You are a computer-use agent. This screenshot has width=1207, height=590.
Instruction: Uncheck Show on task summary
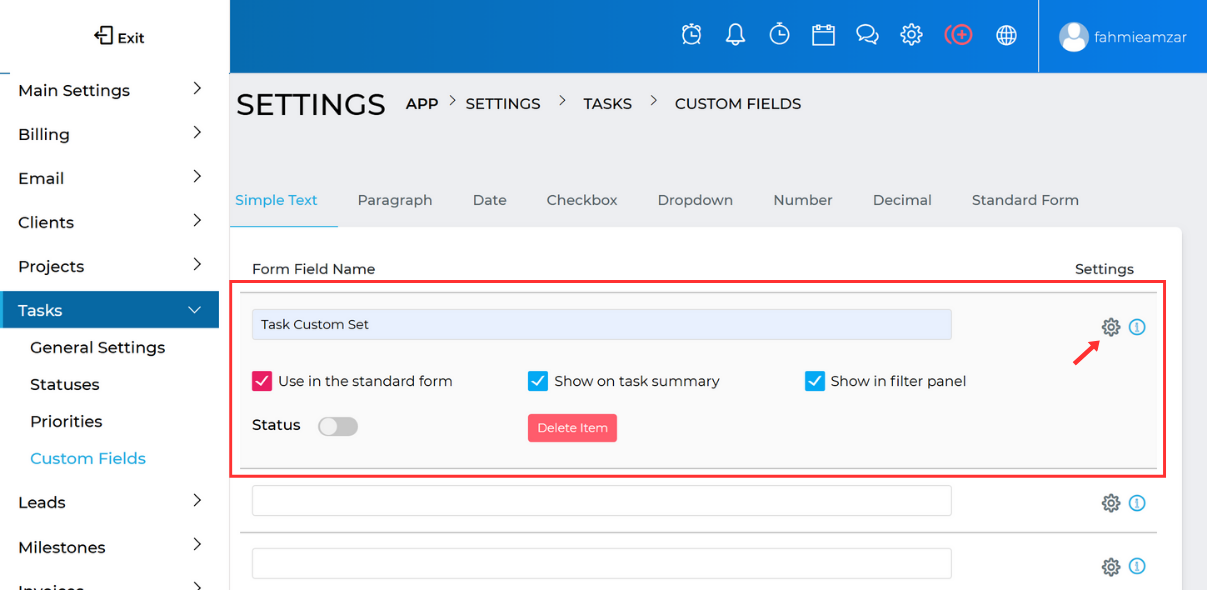click(x=538, y=381)
